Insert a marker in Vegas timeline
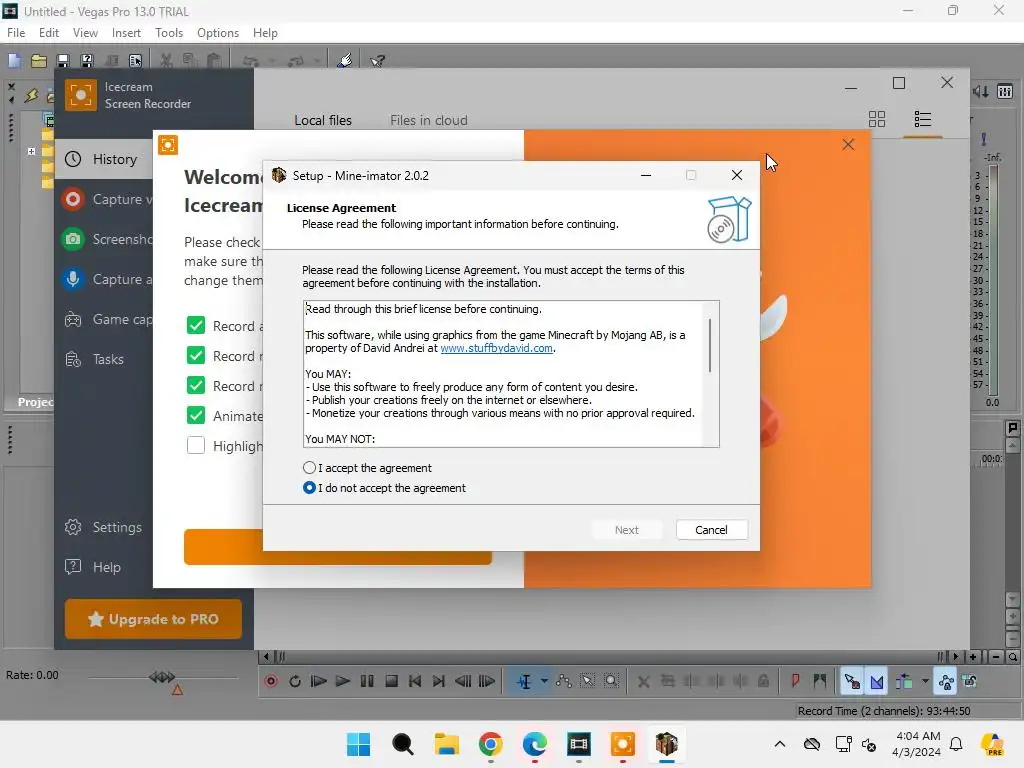The width and height of the screenshot is (1024, 768). [x=795, y=681]
